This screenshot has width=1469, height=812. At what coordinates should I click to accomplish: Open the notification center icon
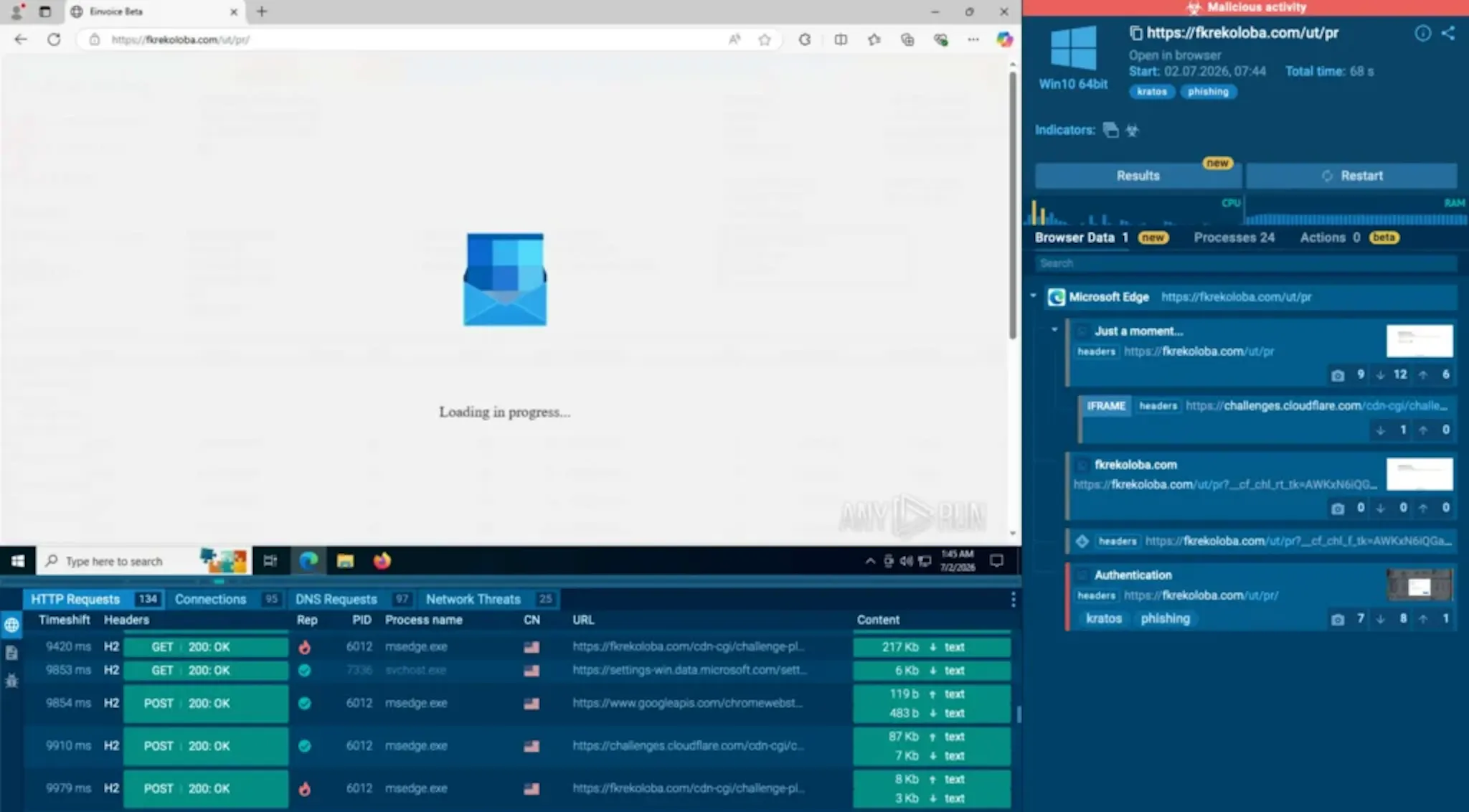(996, 561)
